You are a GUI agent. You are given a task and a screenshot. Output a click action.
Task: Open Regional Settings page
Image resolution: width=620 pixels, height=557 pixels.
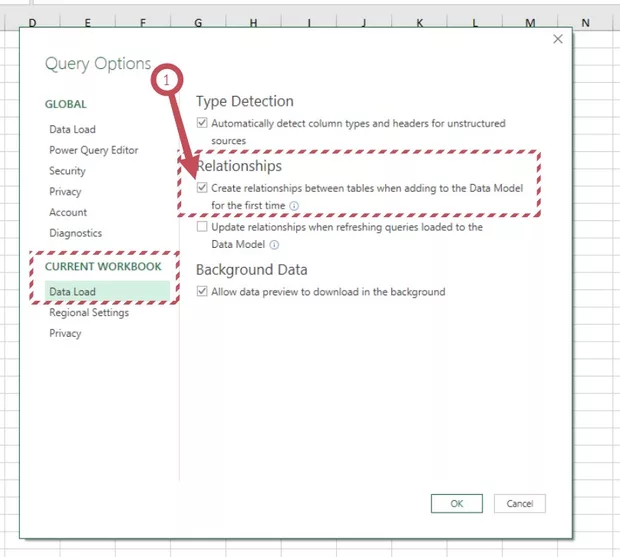pos(89,312)
